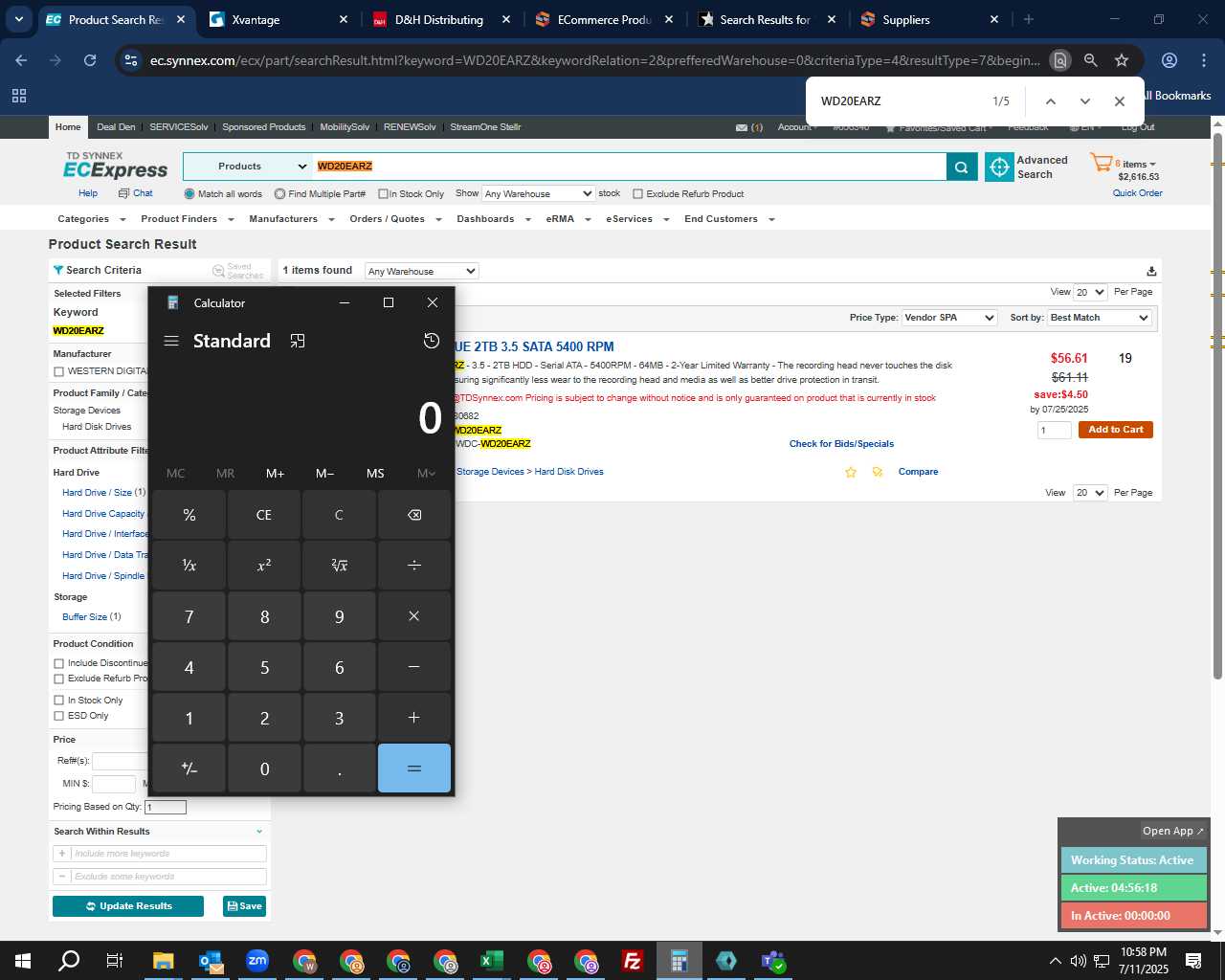Image resolution: width=1225 pixels, height=980 pixels.
Task: Open FileZilla from the taskbar
Action: pos(633,961)
